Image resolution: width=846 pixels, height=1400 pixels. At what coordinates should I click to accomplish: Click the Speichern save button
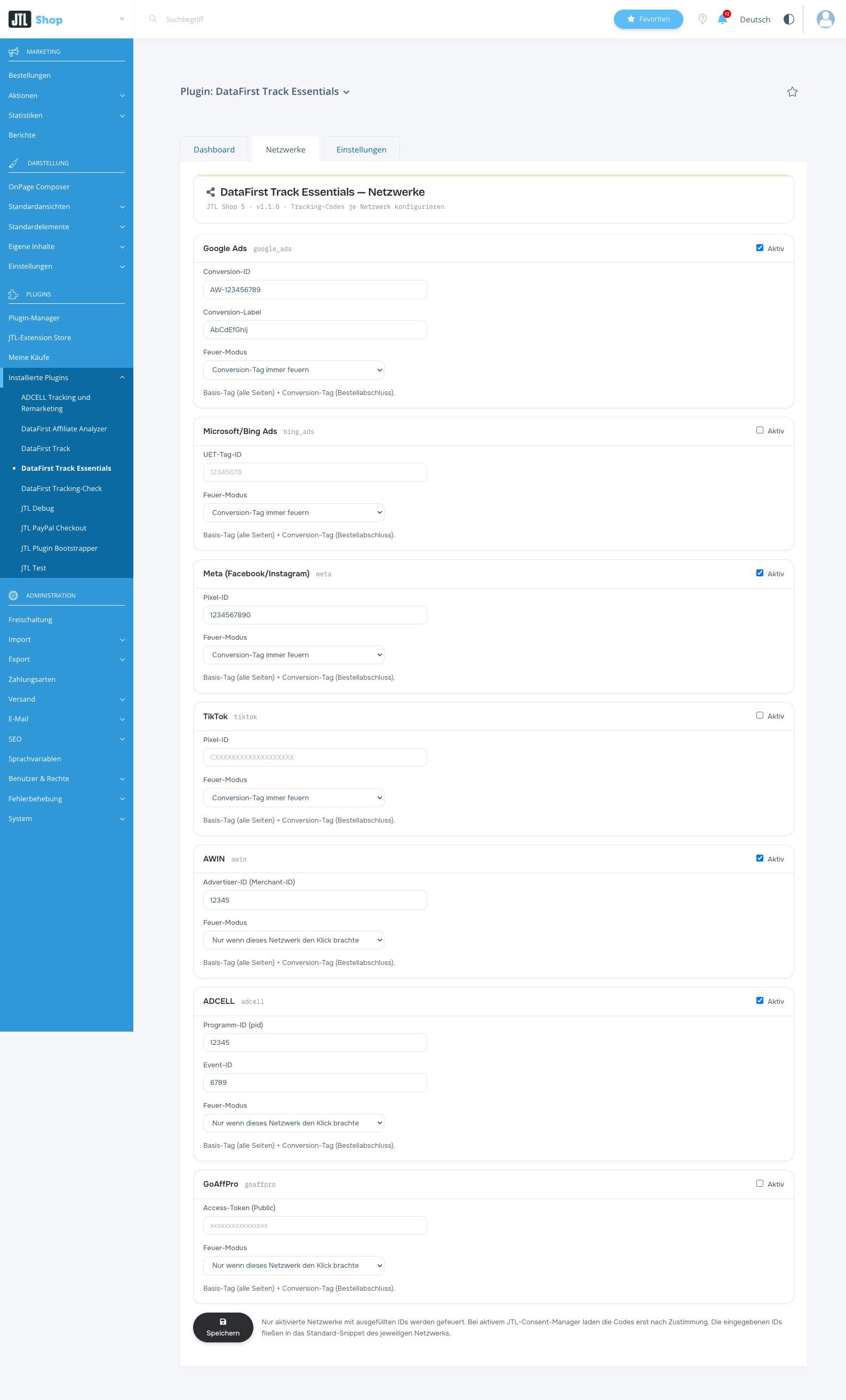(x=223, y=1327)
